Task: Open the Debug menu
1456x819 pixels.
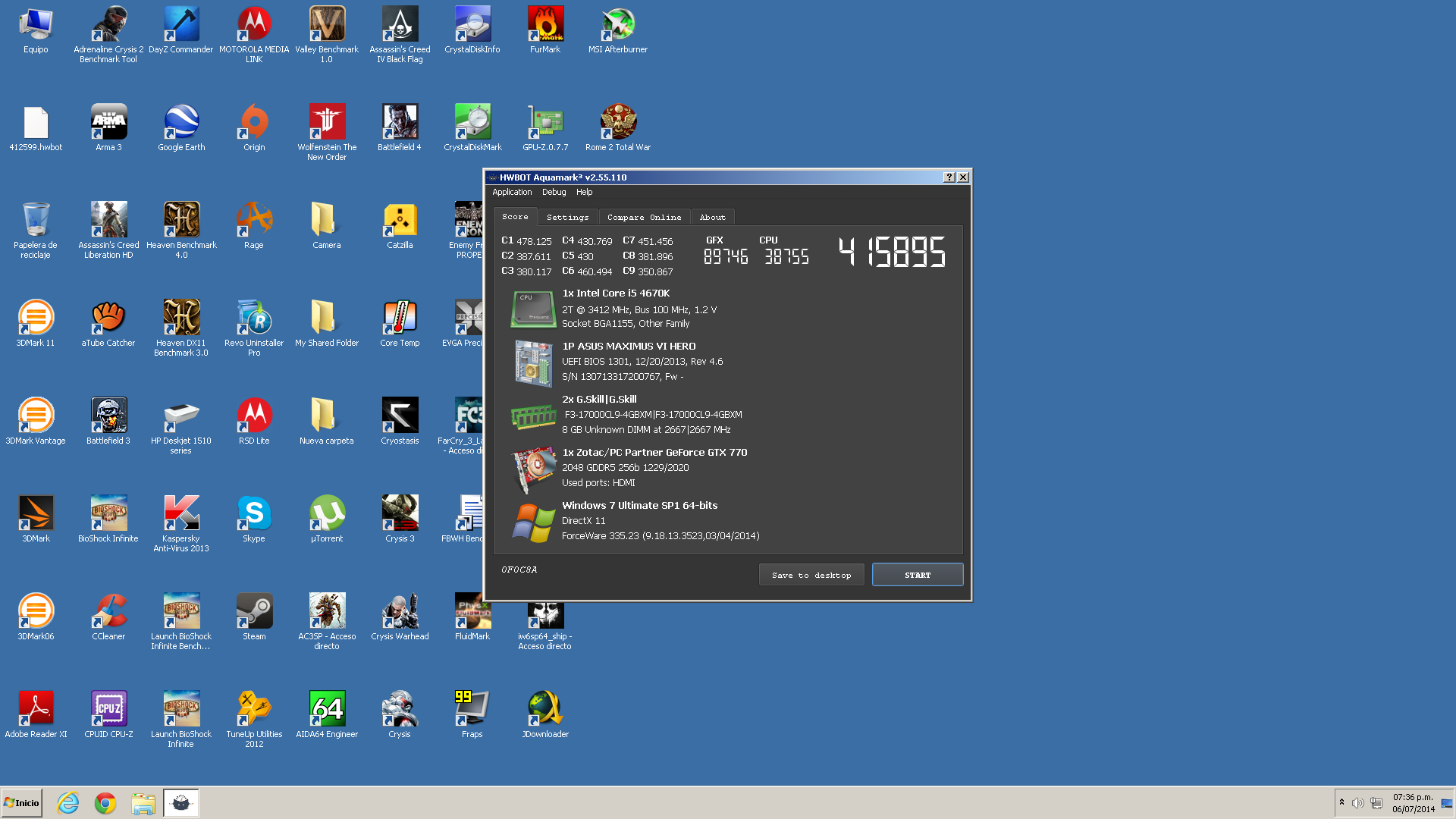Action: click(x=554, y=193)
